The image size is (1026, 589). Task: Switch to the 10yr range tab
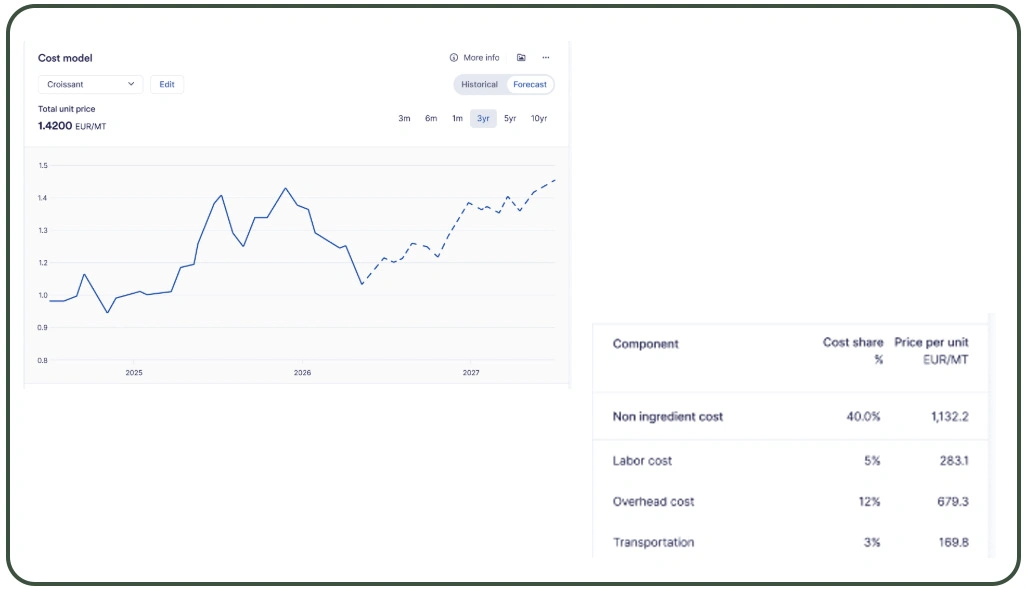pos(538,118)
